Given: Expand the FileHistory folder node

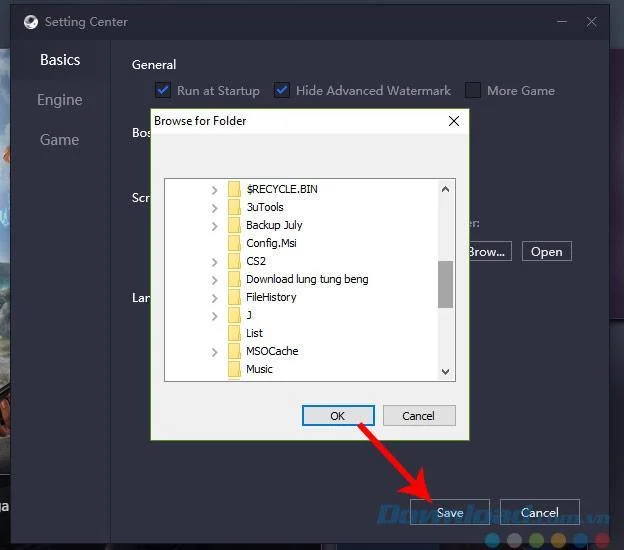Looking at the screenshot, I should point(214,298).
